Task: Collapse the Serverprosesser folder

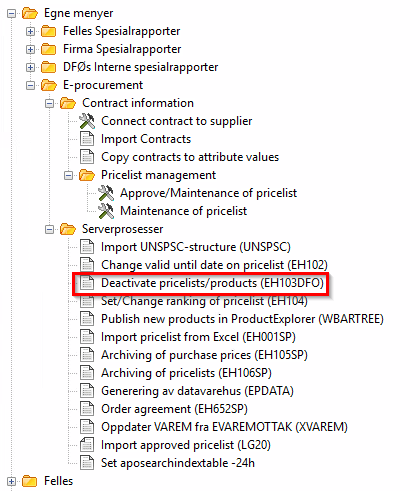Action: 49,230
